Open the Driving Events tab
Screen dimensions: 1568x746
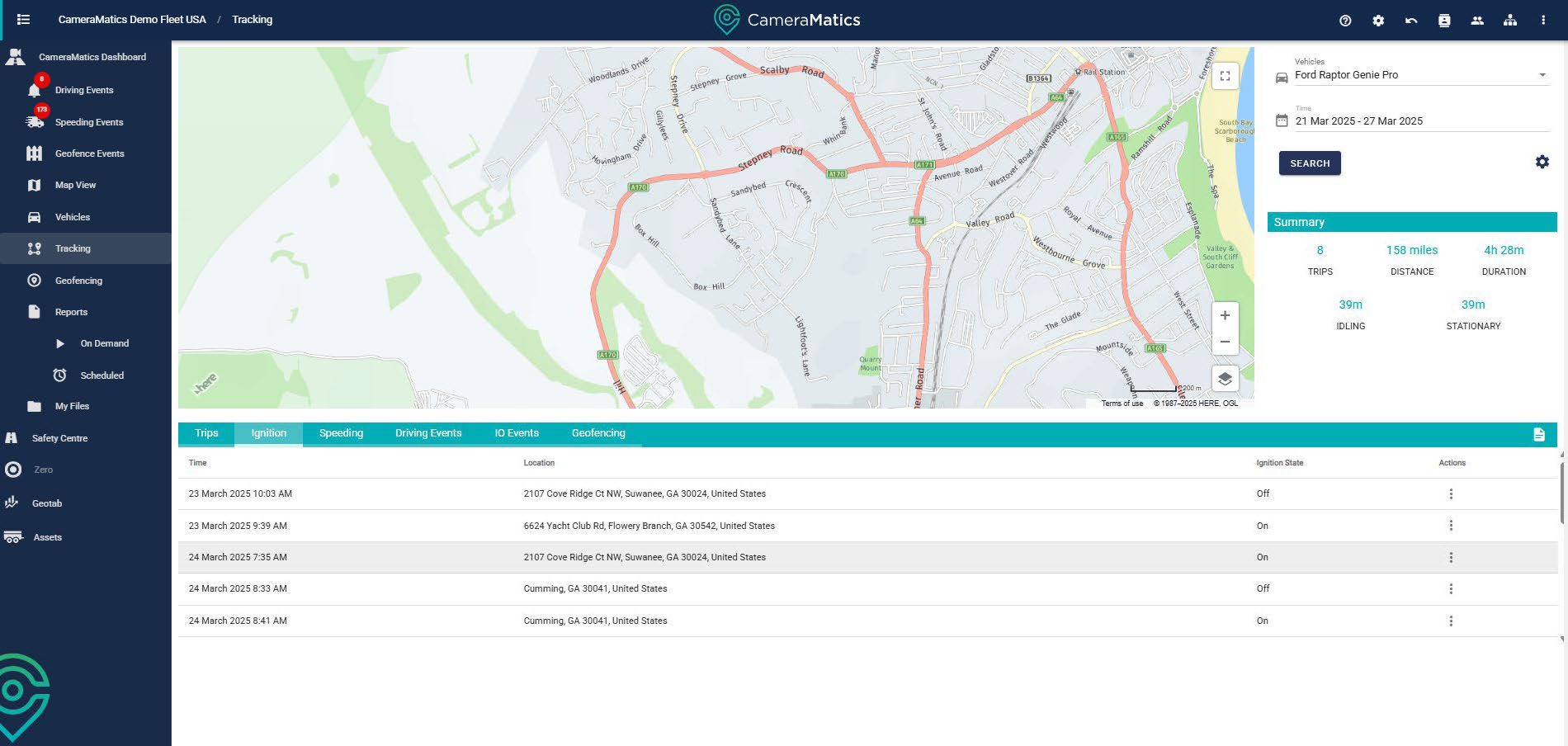pyautogui.click(x=428, y=433)
